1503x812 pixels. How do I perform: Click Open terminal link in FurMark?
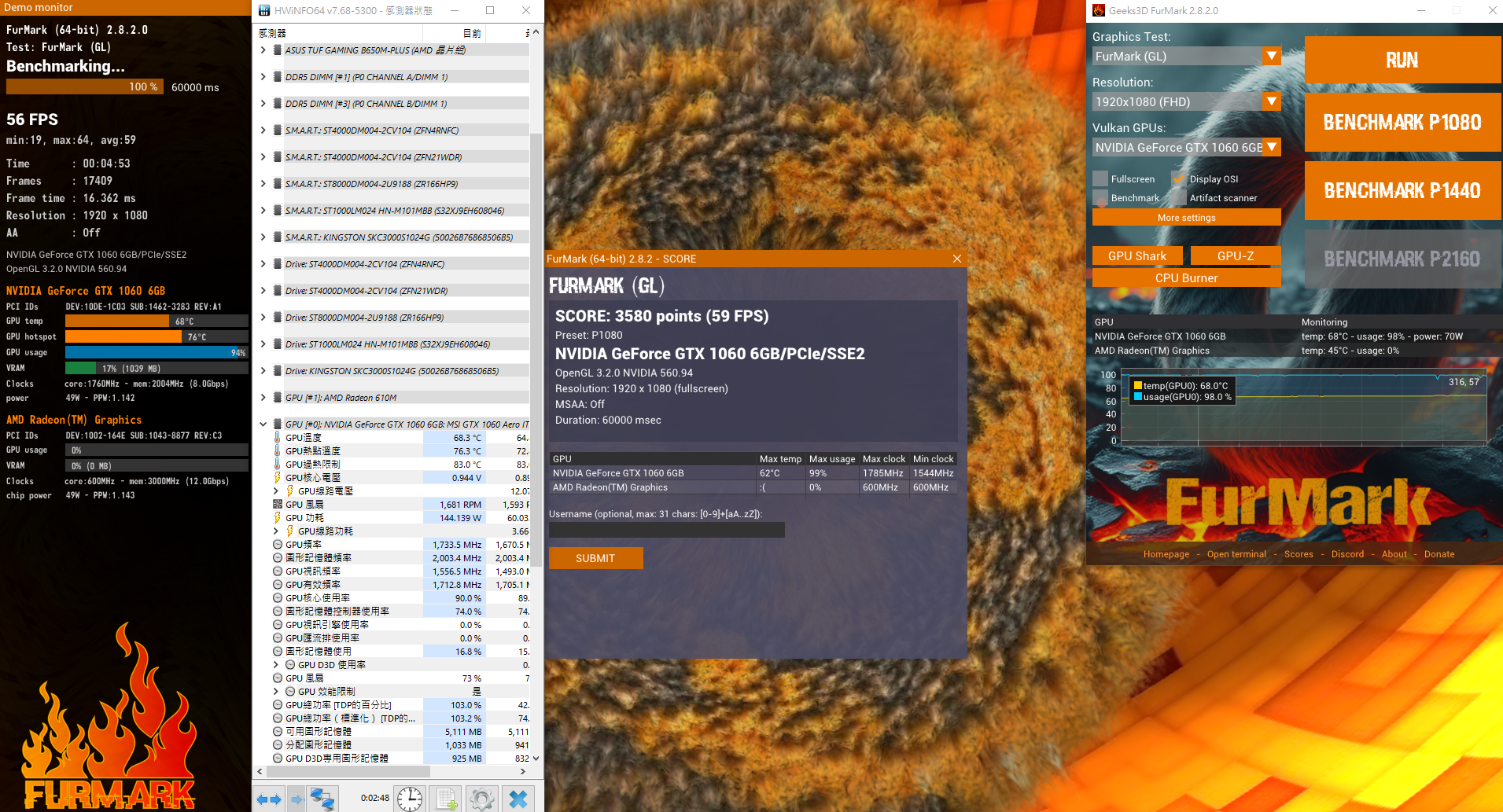1236,554
